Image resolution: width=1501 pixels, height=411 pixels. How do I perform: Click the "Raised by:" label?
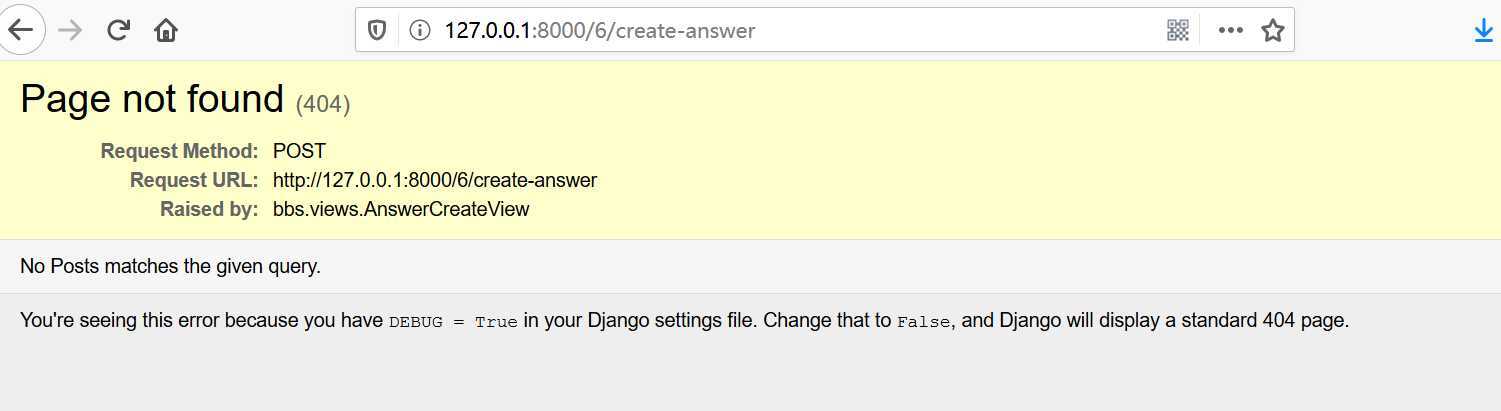[209, 210]
